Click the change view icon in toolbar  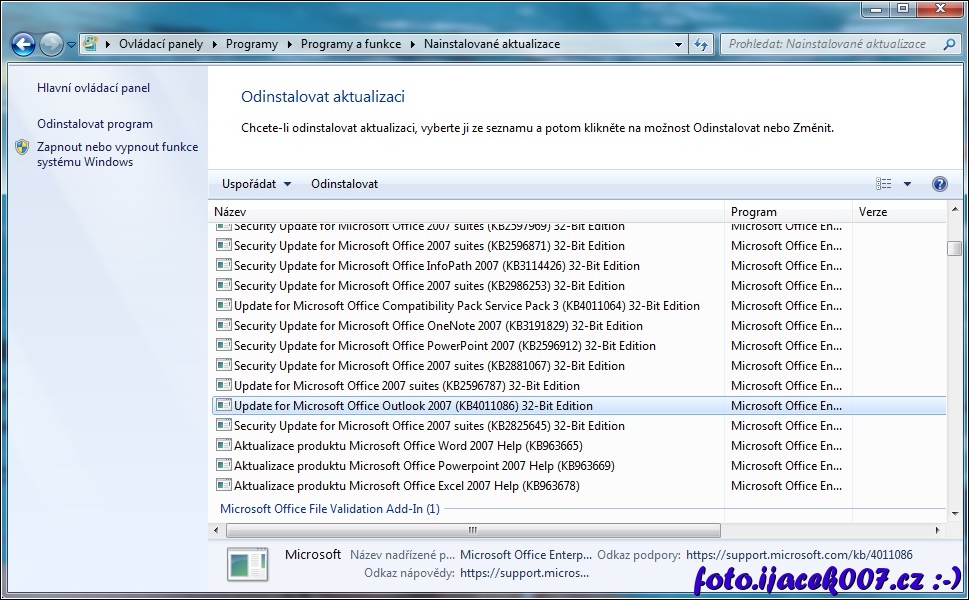[883, 184]
